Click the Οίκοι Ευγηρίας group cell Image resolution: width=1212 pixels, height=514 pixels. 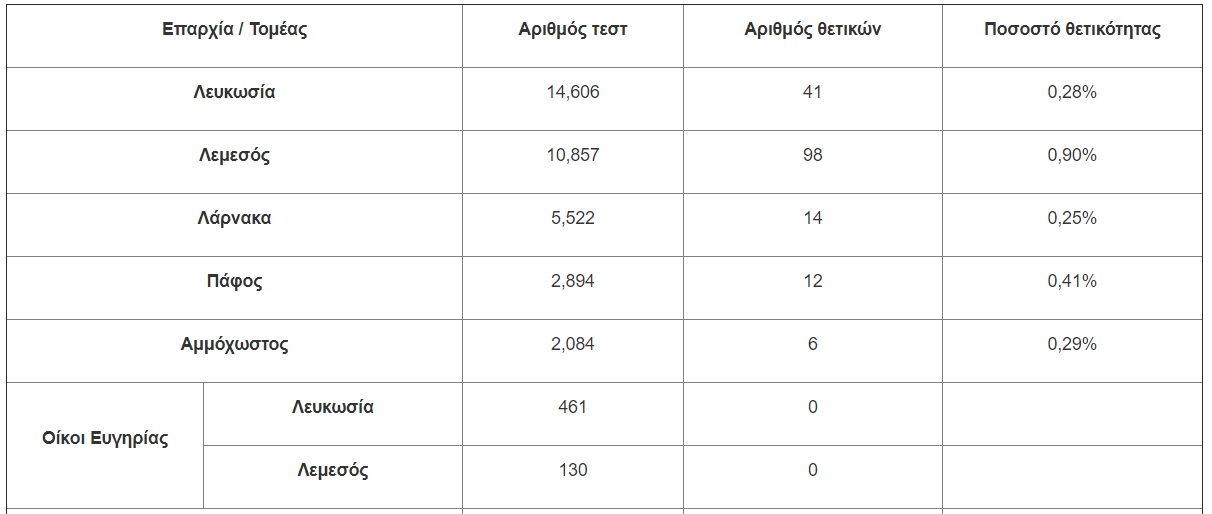click(x=105, y=439)
